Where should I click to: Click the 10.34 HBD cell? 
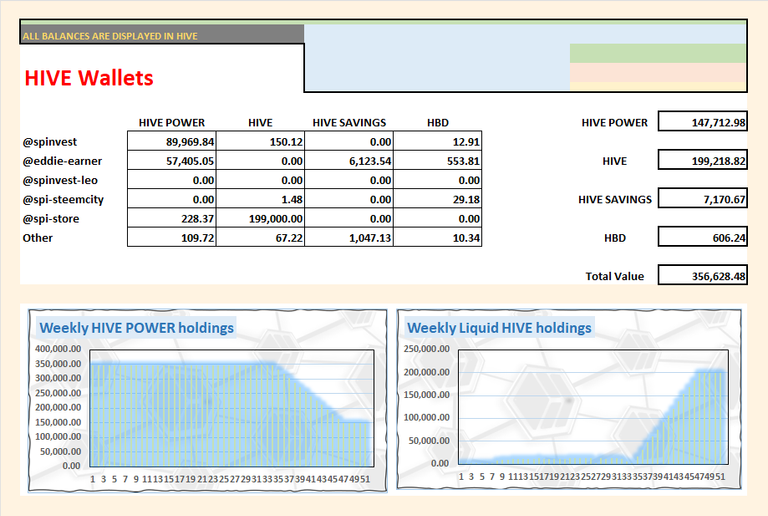(437, 238)
